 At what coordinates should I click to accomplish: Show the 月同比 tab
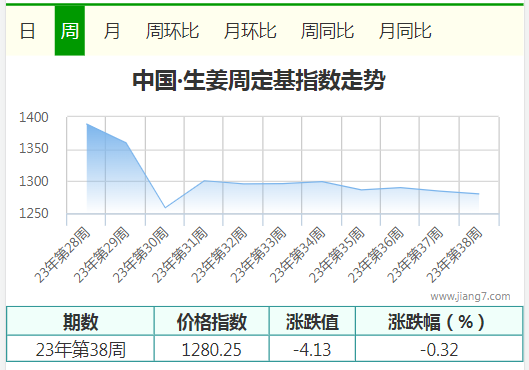(x=405, y=31)
